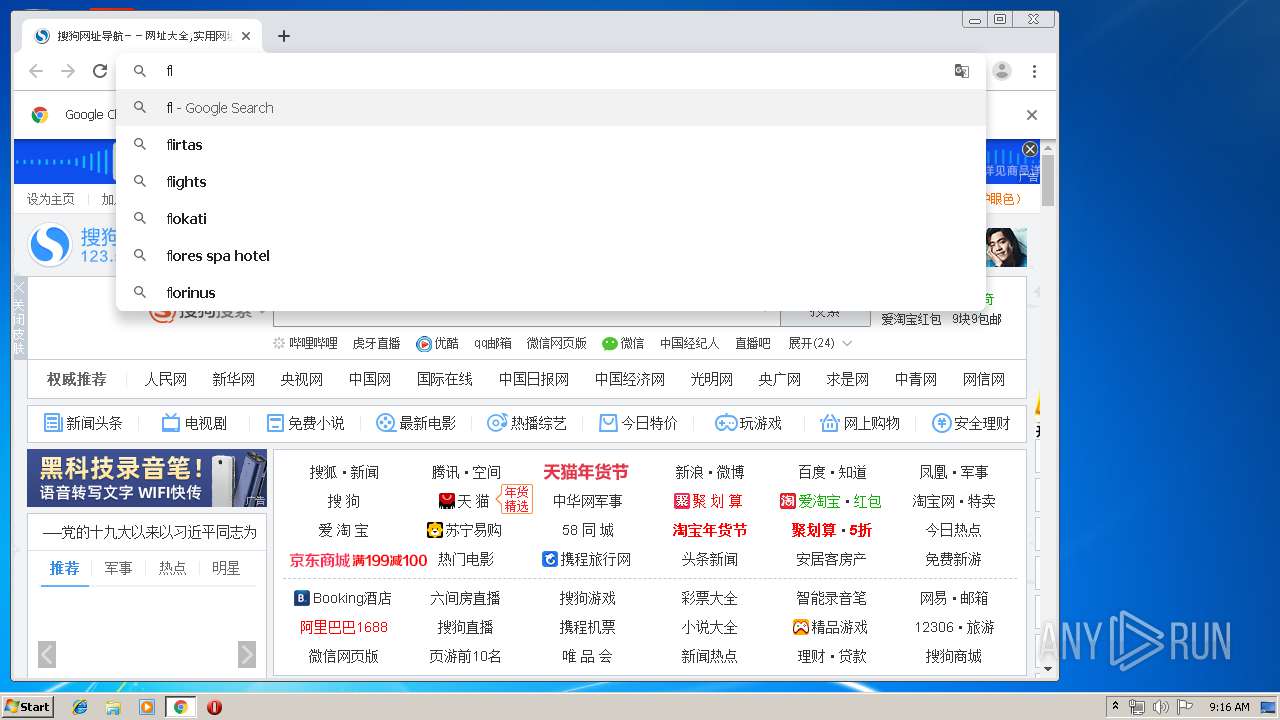Open the 微信 link with green icon

(623, 343)
